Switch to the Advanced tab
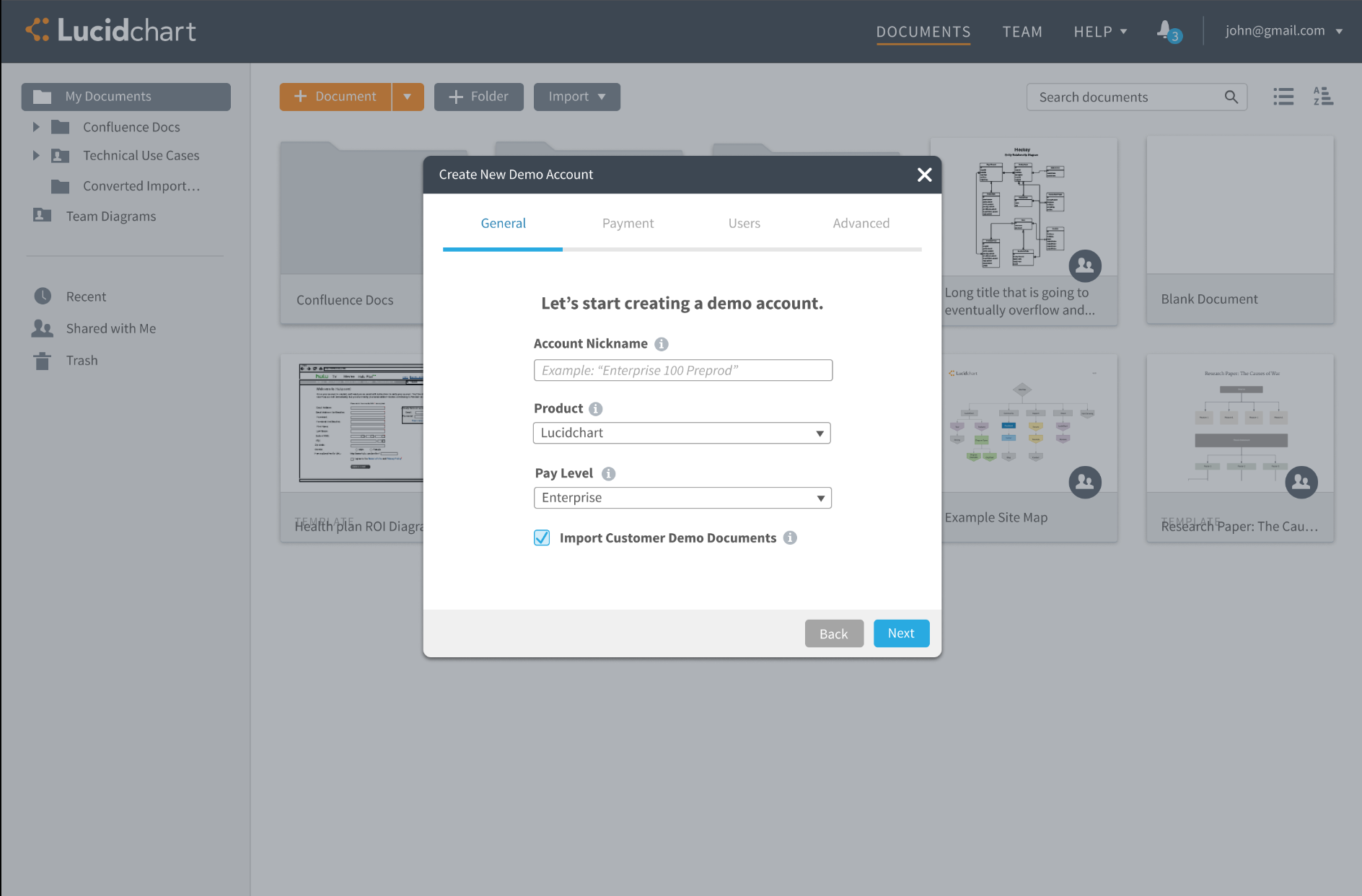This screenshot has height=896, width=1362. (x=861, y=224)
